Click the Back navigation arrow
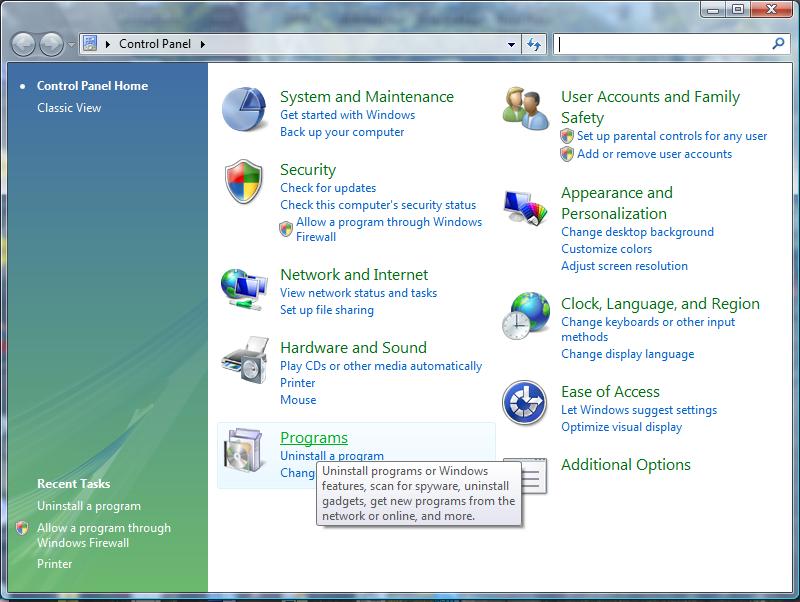 pyautogui.click(x=23, y=45)
